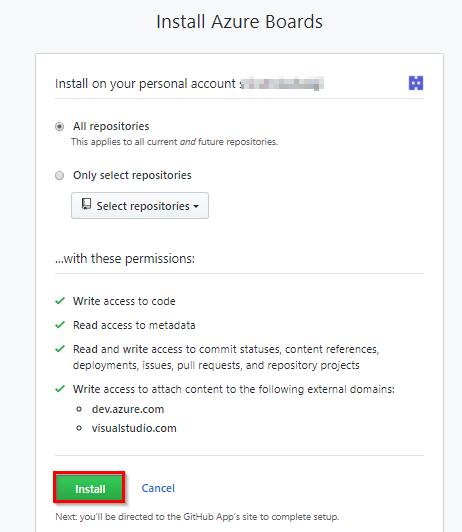Viewport: 462px width, 532px height.
Task: Click the Only select repositories label text
Action: [132, 175]
